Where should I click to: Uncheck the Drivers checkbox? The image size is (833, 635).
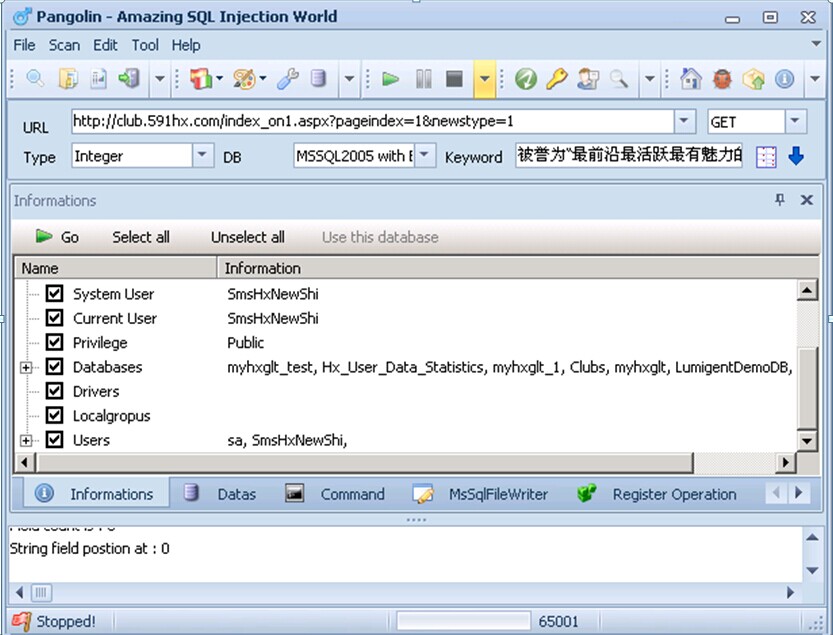pos(54,391)
